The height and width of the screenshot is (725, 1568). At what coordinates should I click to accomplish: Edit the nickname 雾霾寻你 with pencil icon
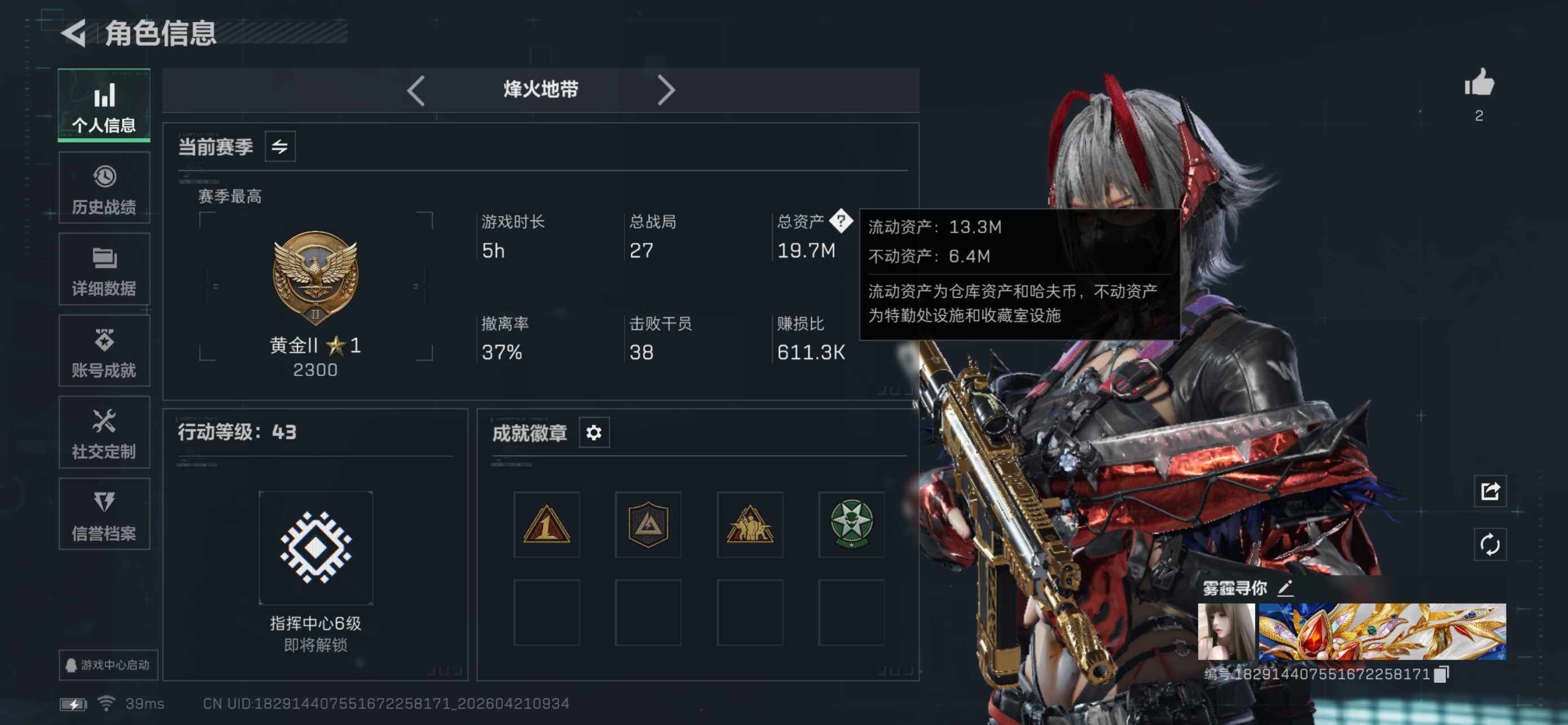coord(1285,587)
